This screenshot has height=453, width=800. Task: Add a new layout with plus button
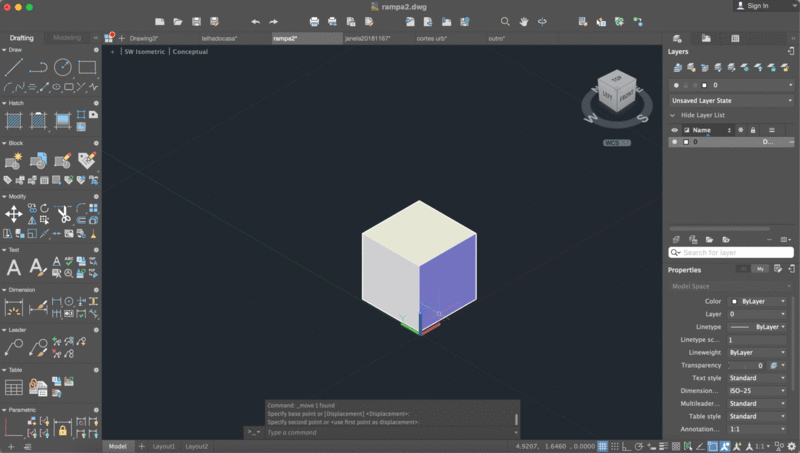coord(141,446)
